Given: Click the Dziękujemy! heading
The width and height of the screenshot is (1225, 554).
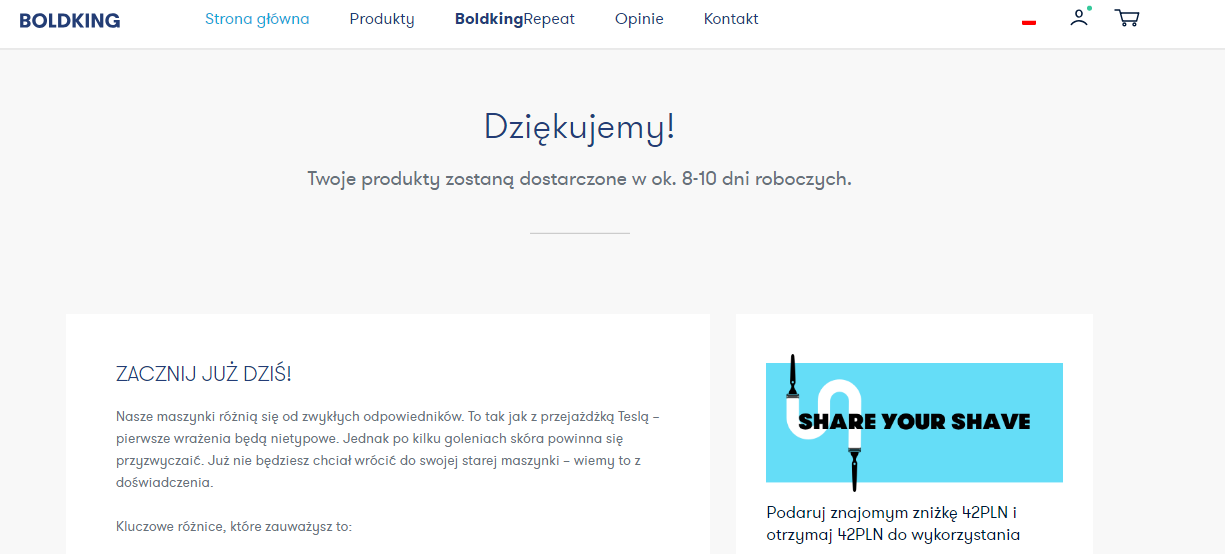Looking at the screenshot, I should (x=580, y=127).
